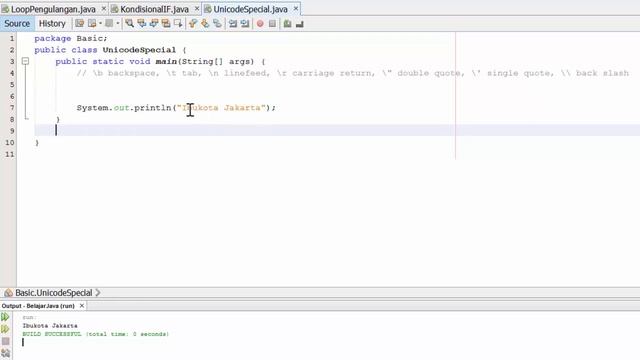This screenshot has height=360, width=640.
Task: Open the KondisionalIF.java tab
Action: (x=154, y=9)
